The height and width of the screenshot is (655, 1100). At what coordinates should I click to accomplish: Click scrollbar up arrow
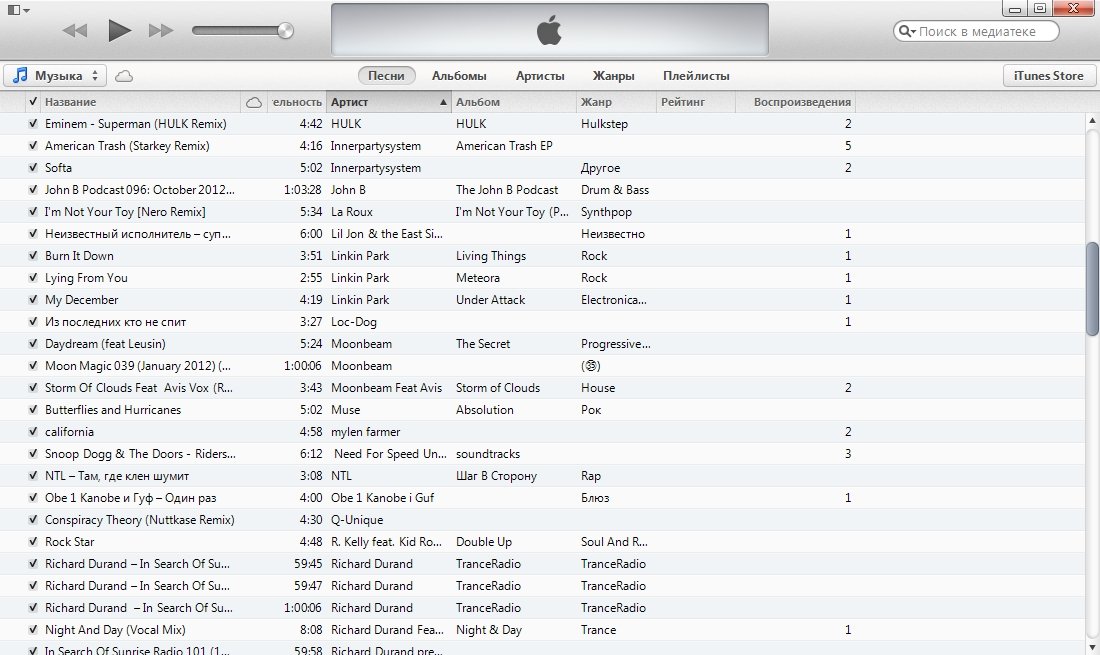pyautogui.click(x=1092, y=121)
